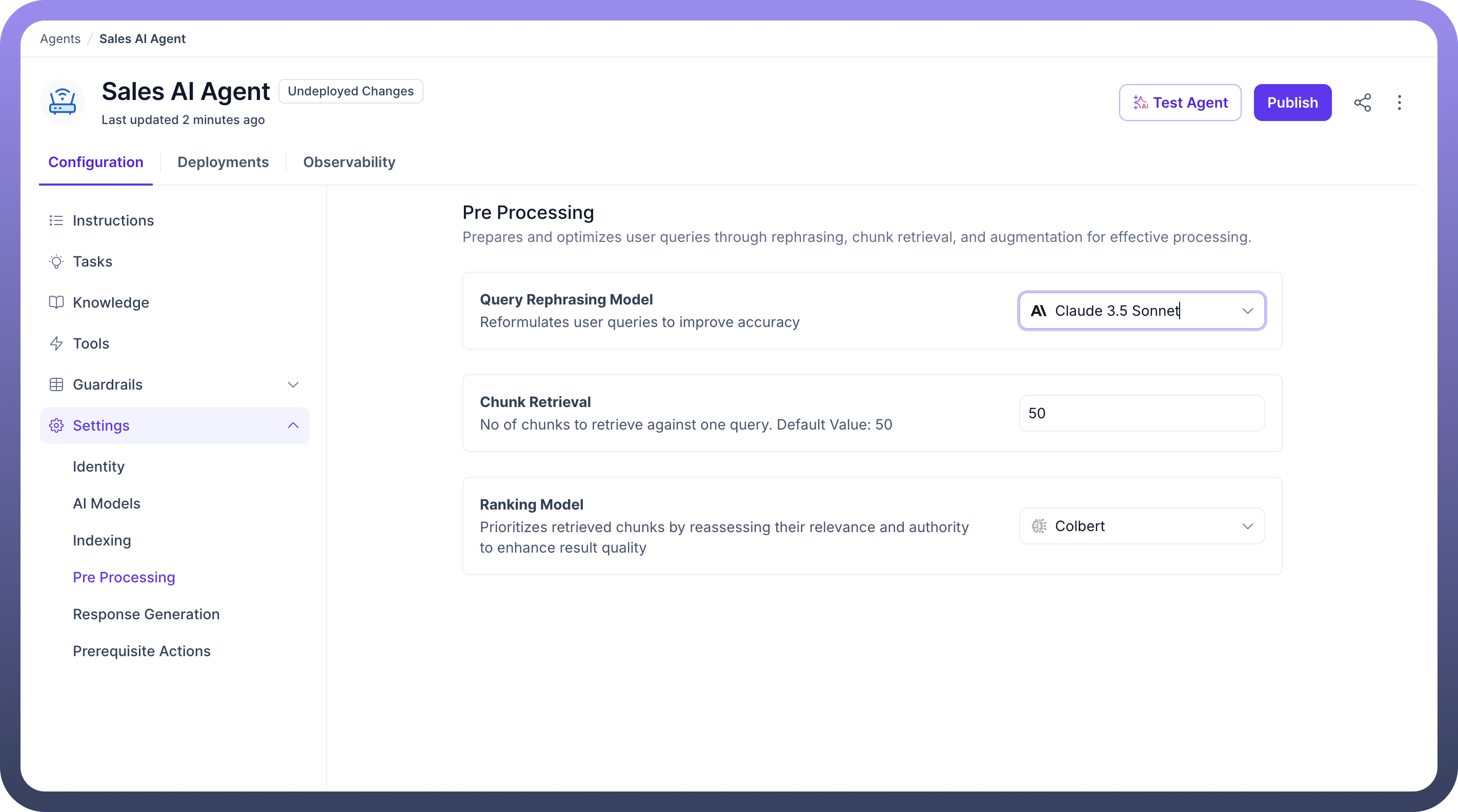Viewport: 1458px width, 812px height.
Task: Click the Guardrails grid icon
Action: [x=56, y=385]
